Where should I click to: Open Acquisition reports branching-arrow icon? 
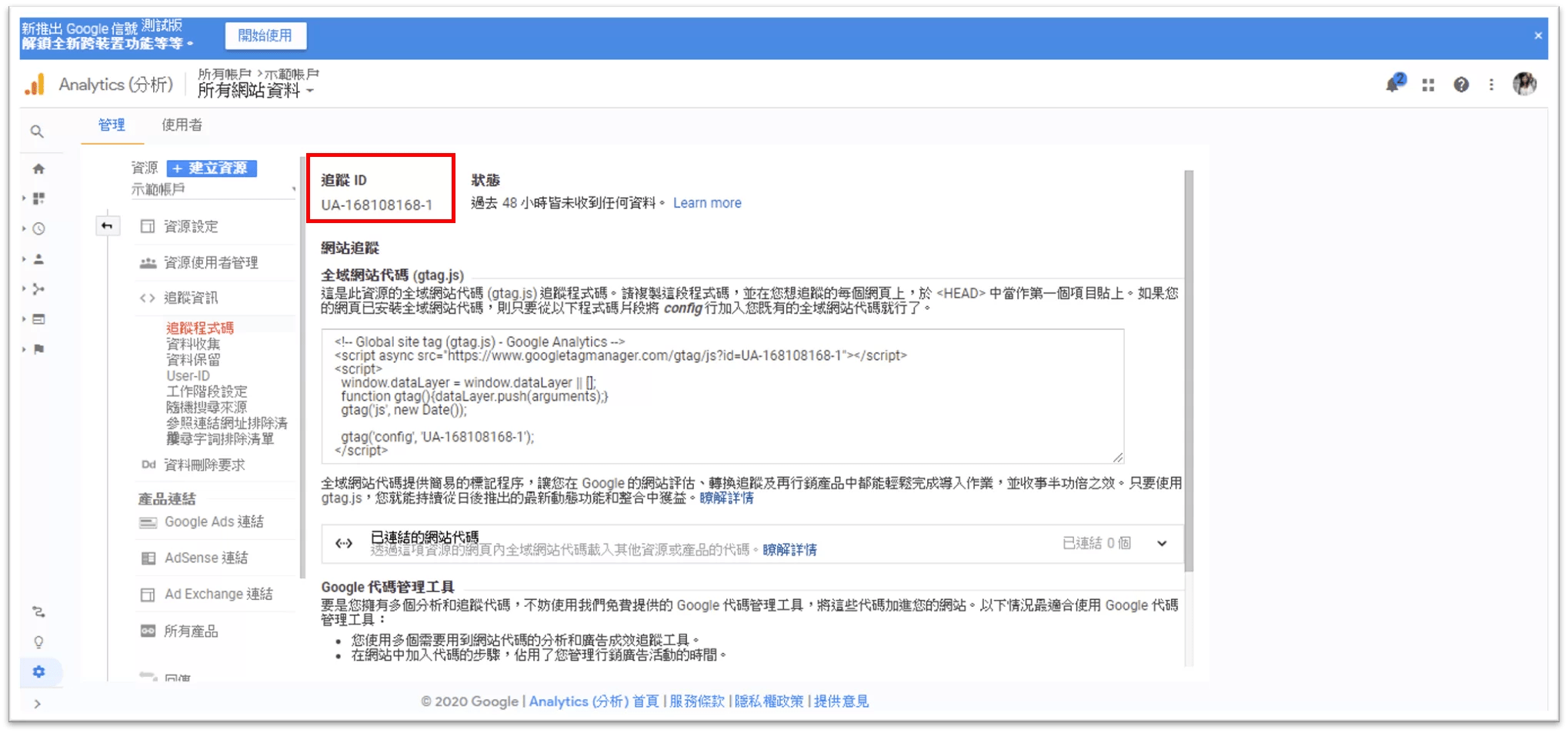tap(38, 289)
